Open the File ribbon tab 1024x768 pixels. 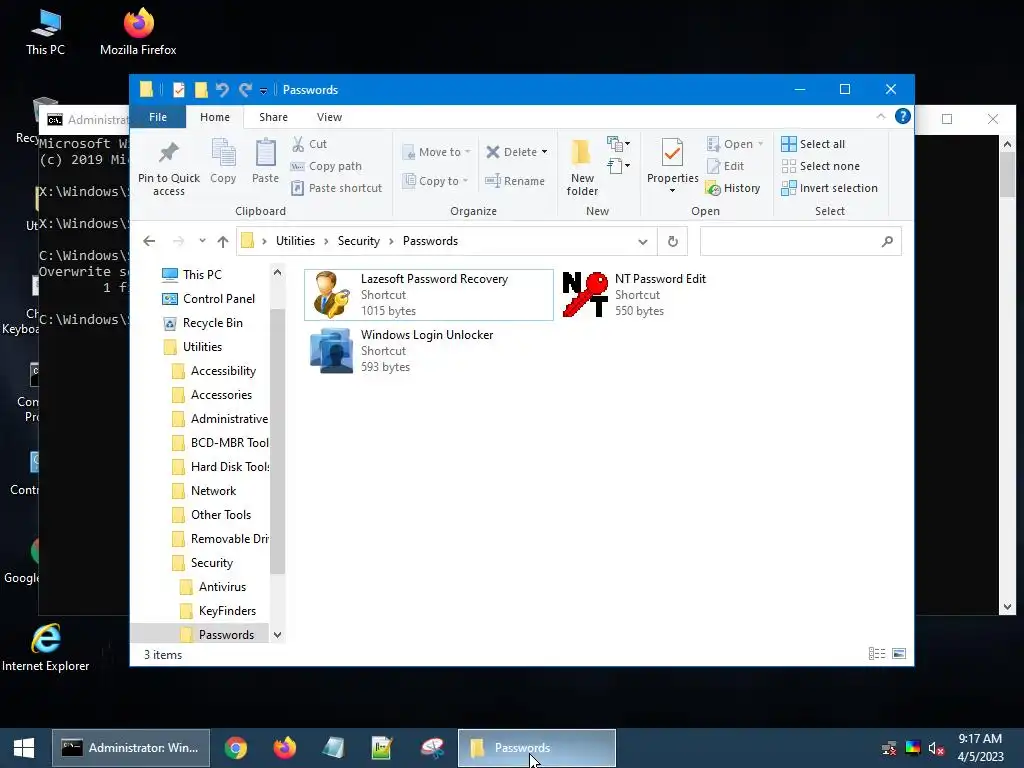[158, 117]
